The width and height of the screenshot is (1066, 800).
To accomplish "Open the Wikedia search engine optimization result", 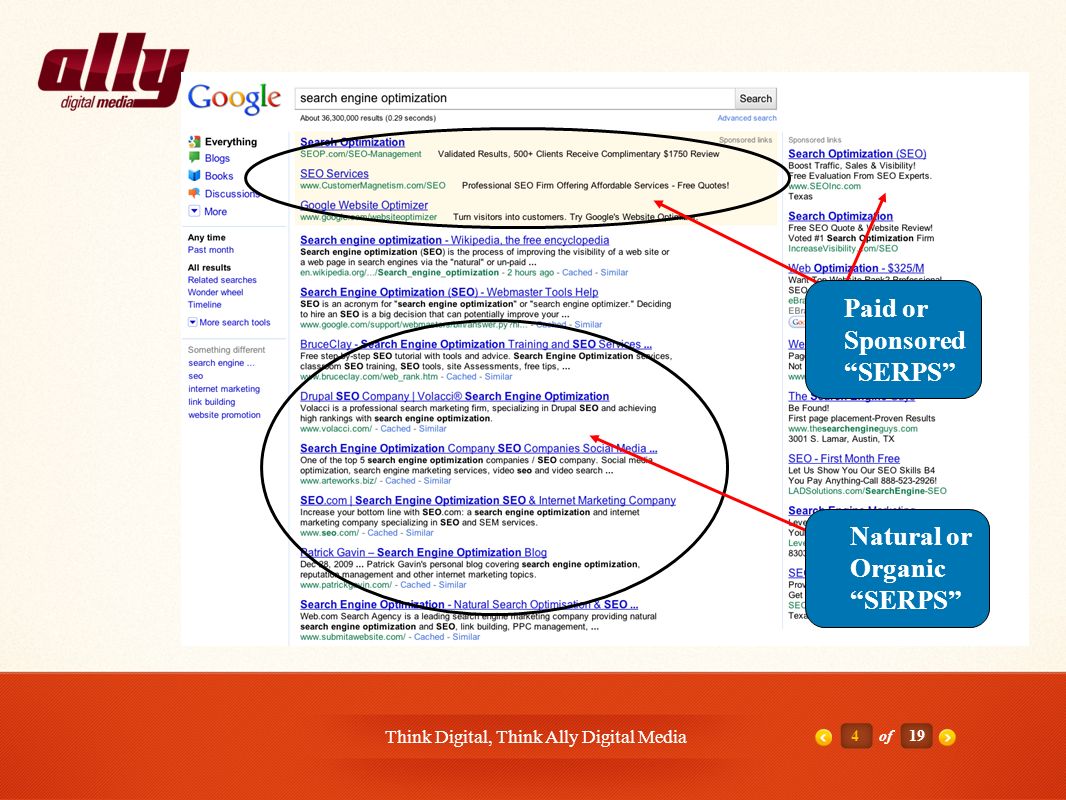I will (x=454, y=240).
